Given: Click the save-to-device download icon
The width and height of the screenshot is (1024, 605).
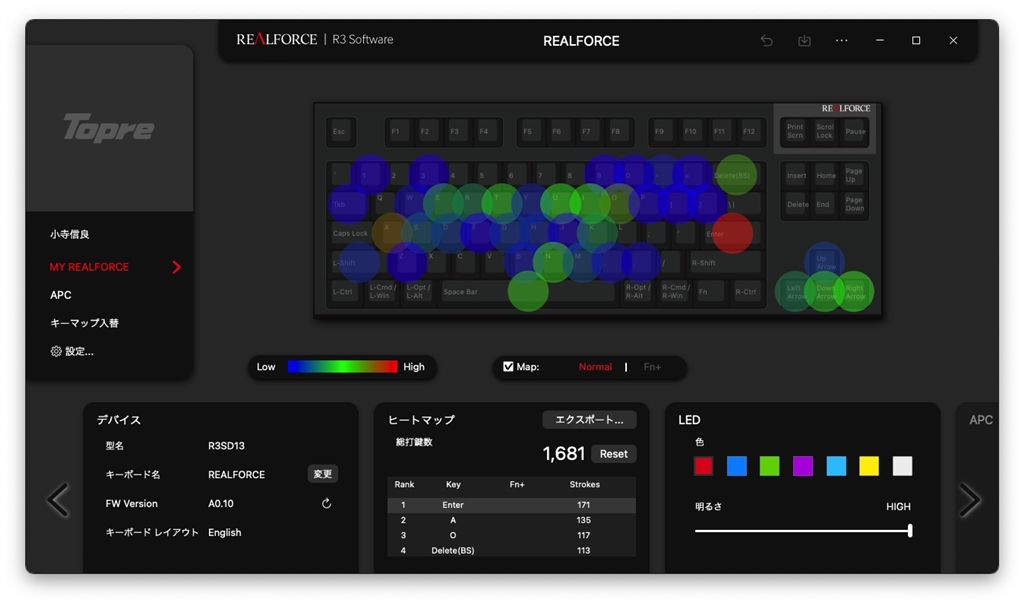Looking at the screenshot, I should 804,41.
